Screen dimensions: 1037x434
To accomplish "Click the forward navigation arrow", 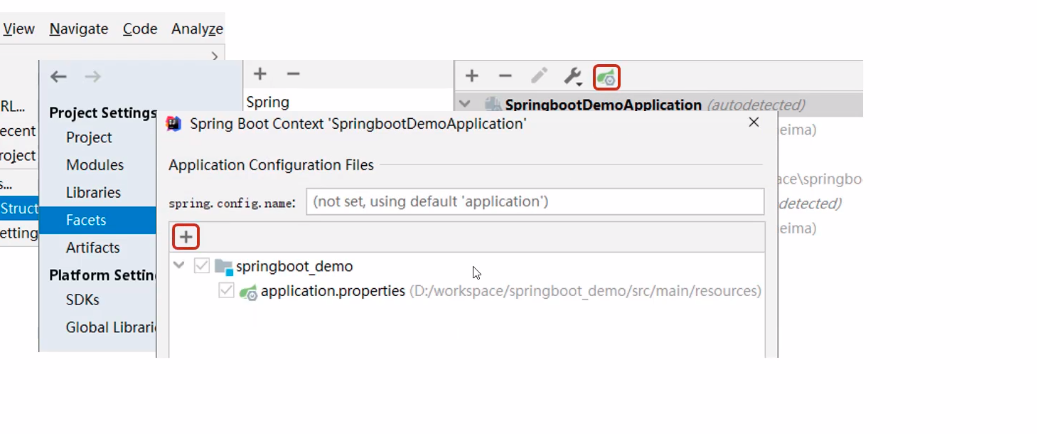I will point(93,77).
